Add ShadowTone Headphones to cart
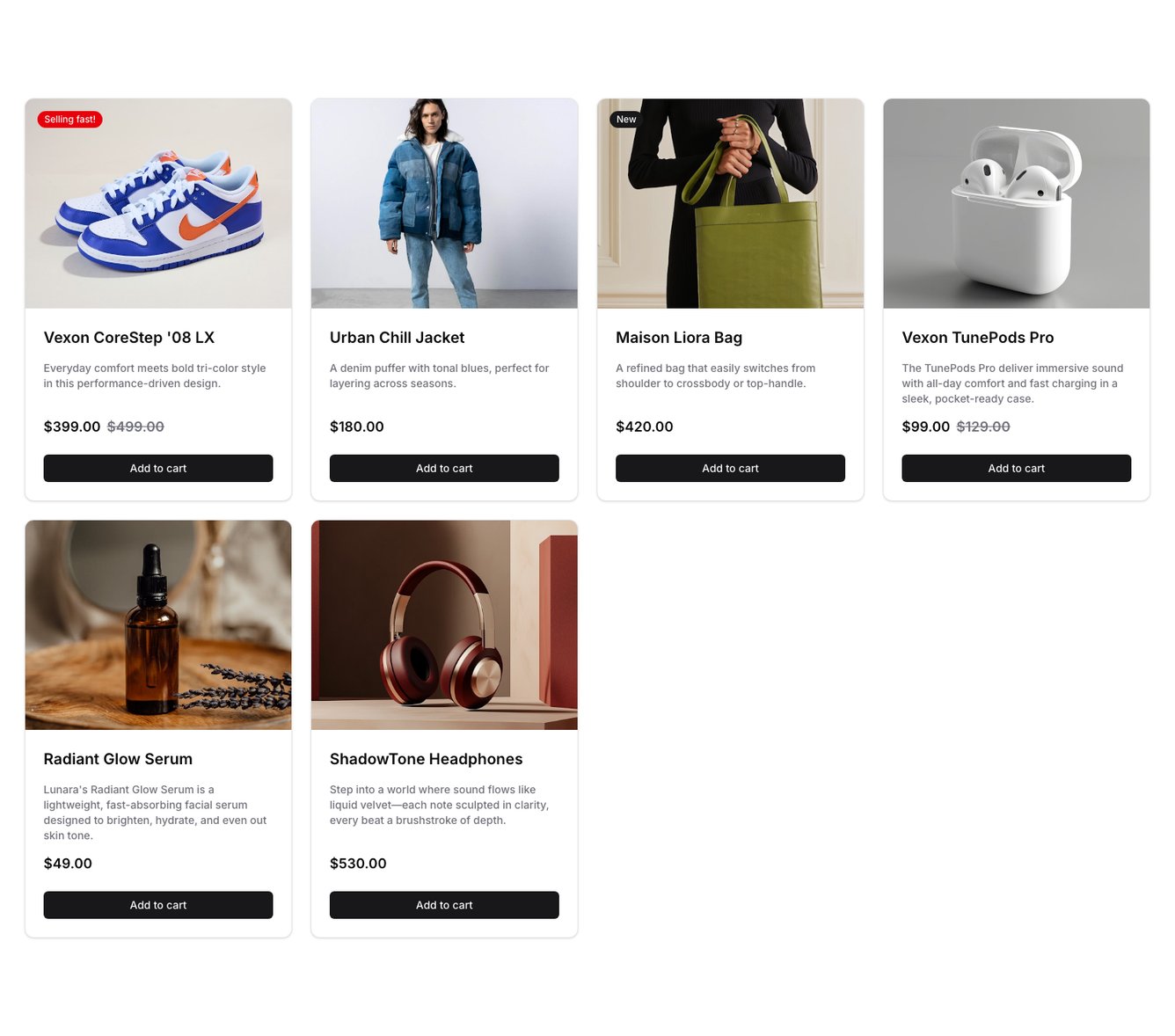The width and height of the screenshot is (1175, 1036). pos(444,905)
